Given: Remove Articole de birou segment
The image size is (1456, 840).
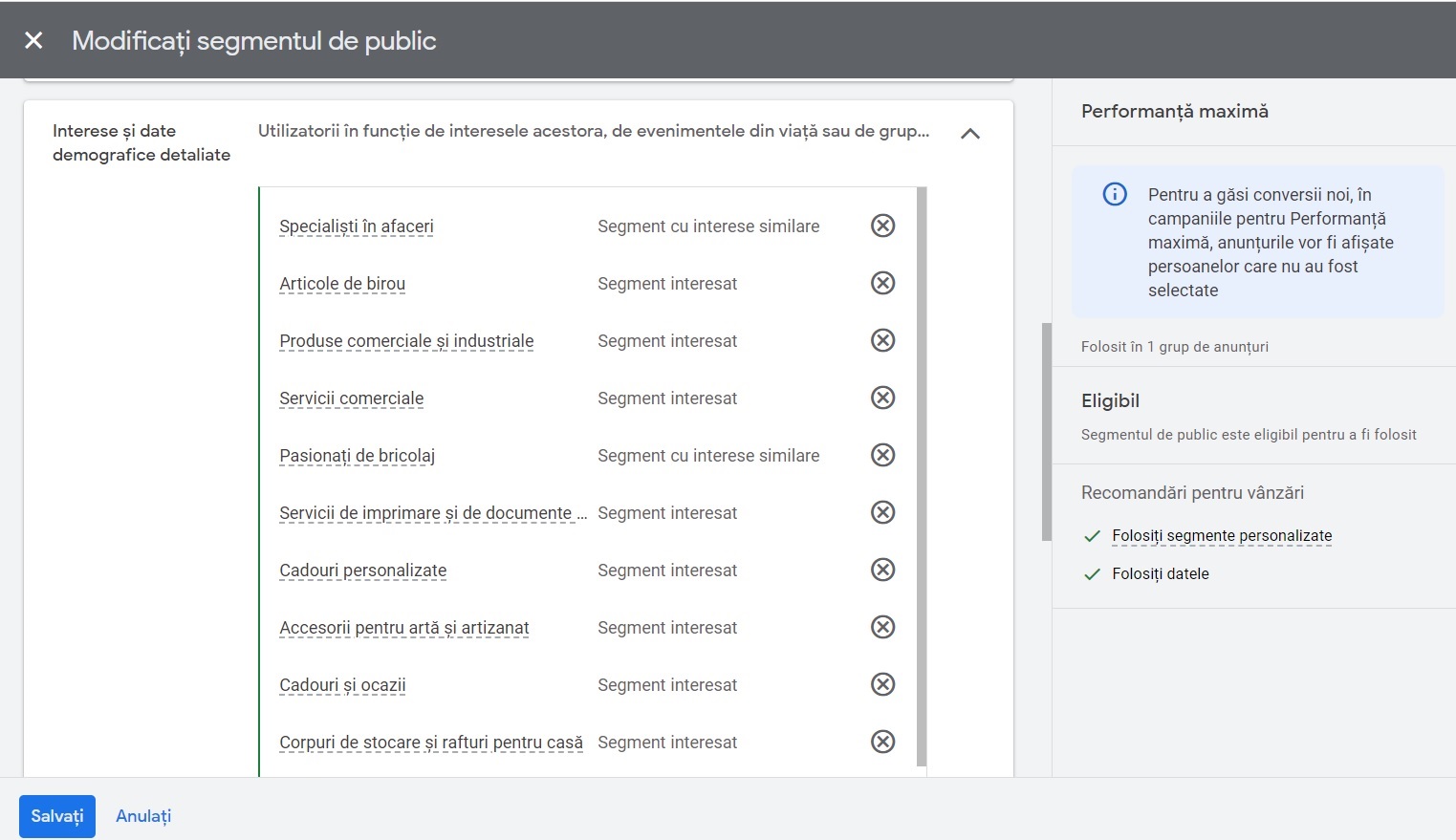Looking at the screenshot, I should pos(882,283).
